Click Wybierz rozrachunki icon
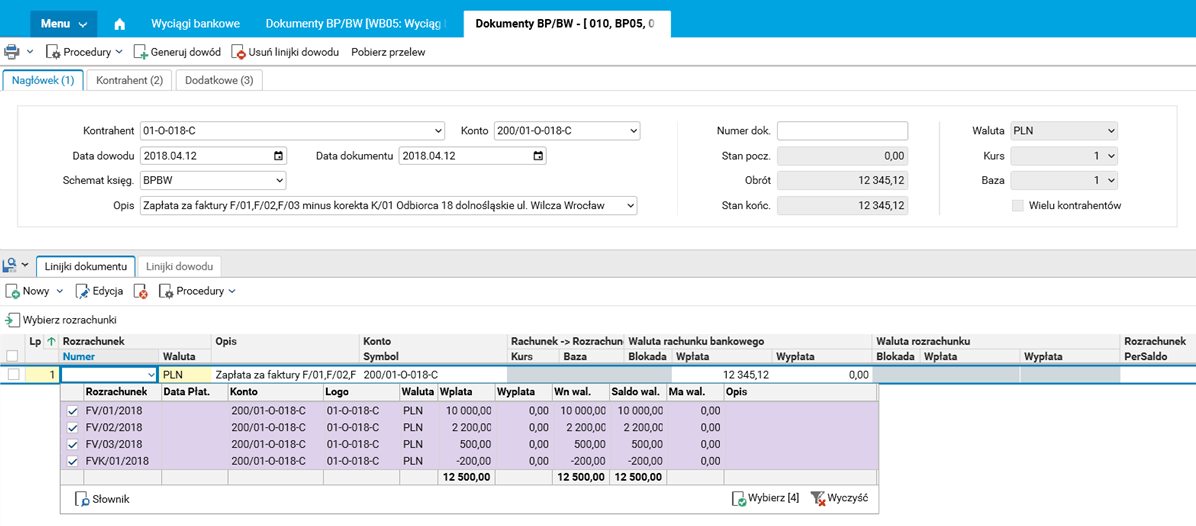Image resolution: width=1196 pixels, height=526 pixels. 13,320
